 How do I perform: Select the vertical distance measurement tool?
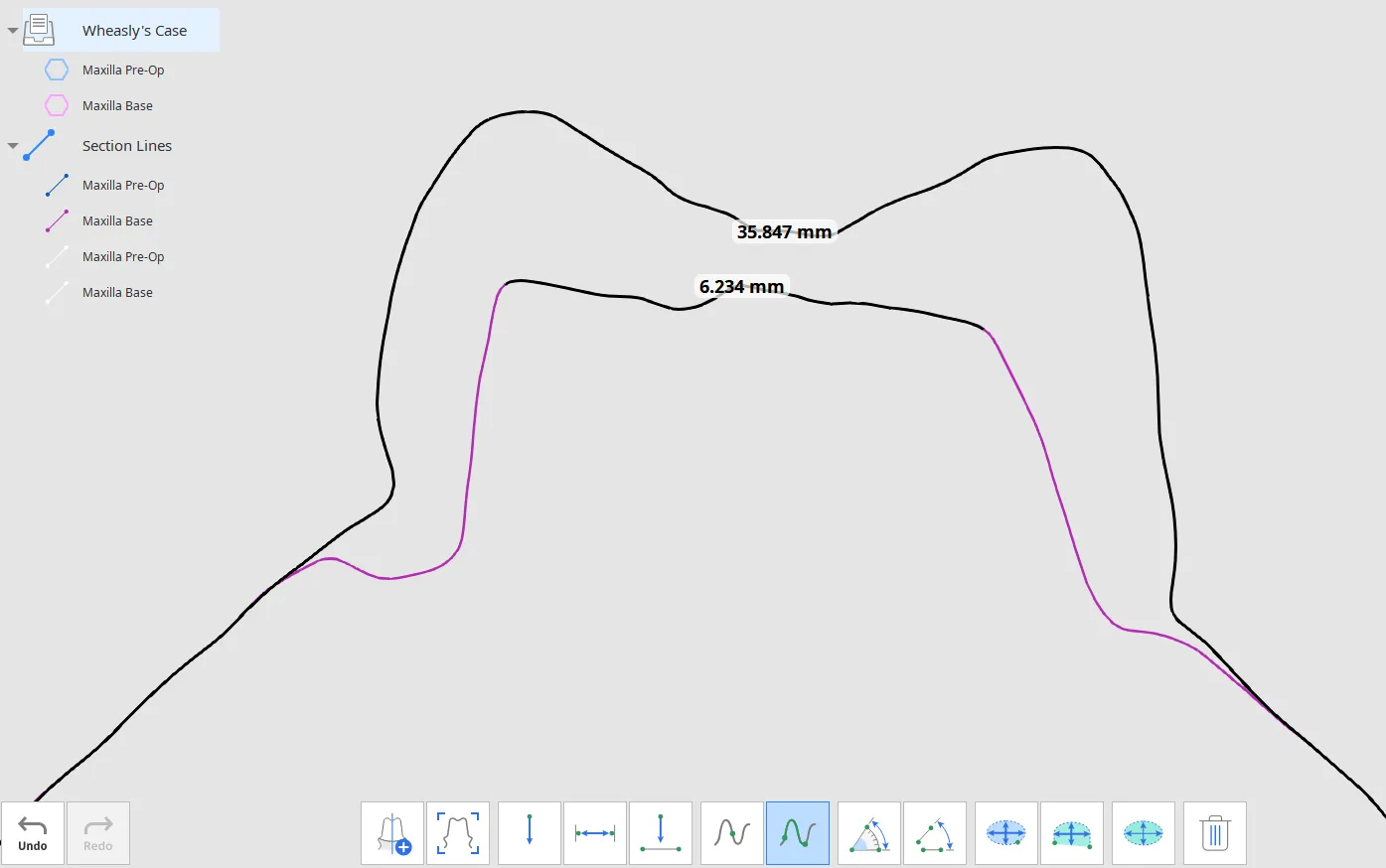(530, 833)
